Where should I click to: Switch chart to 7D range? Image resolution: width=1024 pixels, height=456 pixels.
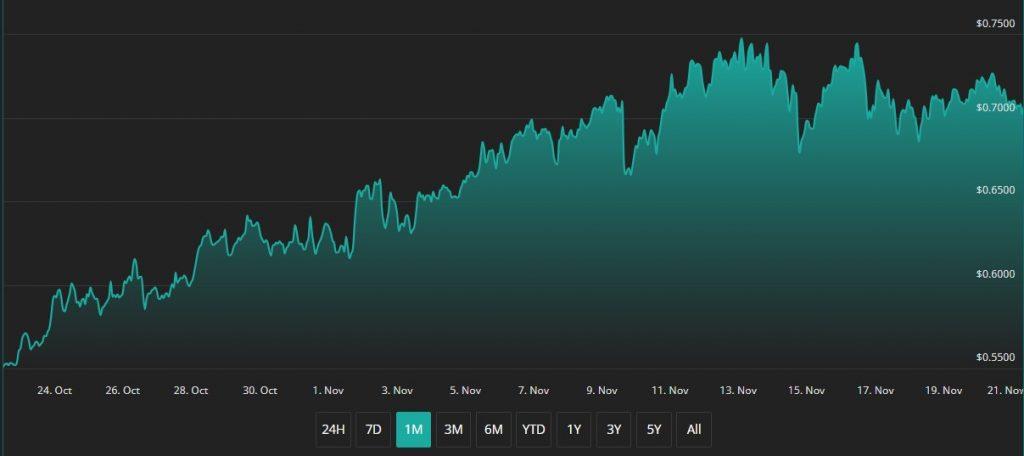pyautogui.click(x=373, y=430)
